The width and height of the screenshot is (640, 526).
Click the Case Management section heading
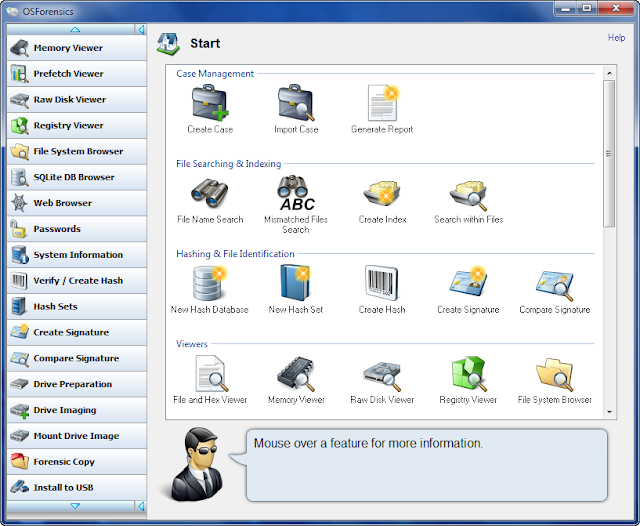point(215,73)
